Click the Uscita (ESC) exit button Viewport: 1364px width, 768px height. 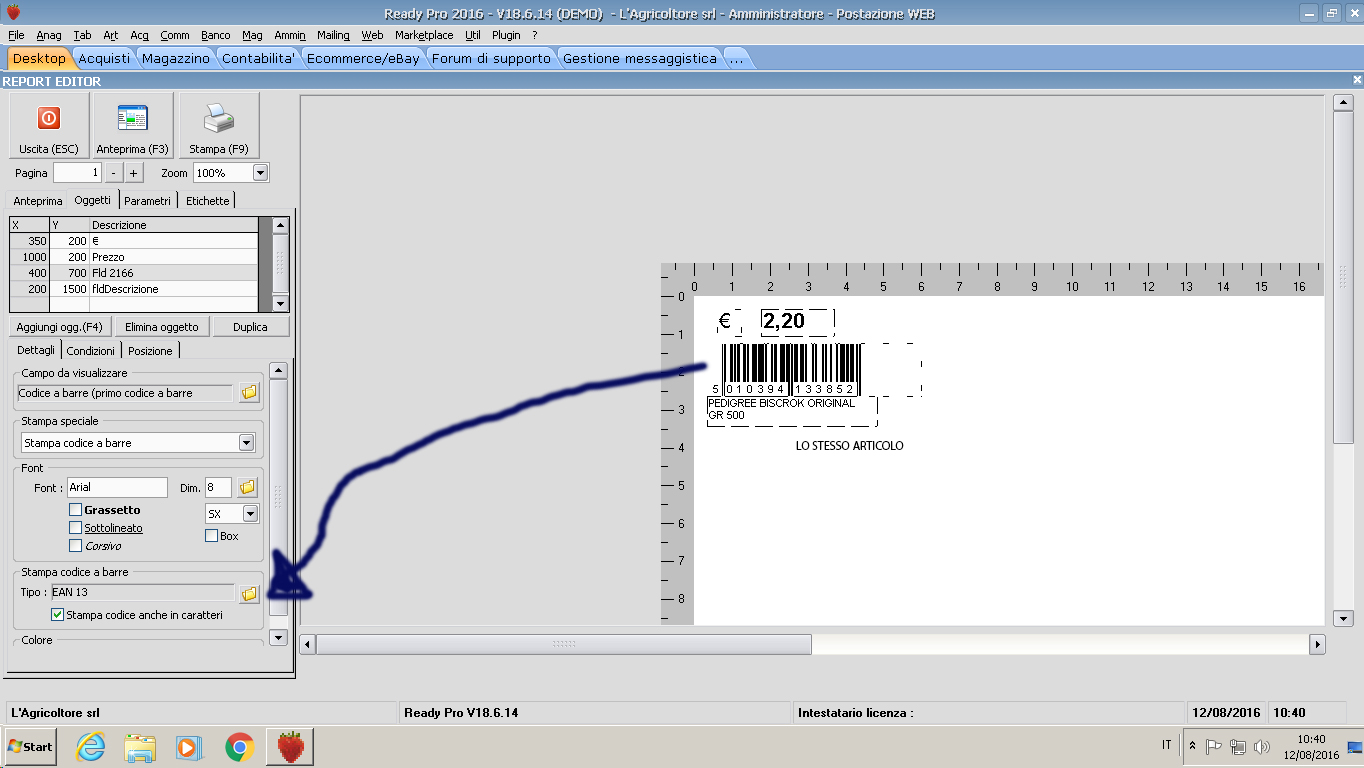tap(49, 125)
